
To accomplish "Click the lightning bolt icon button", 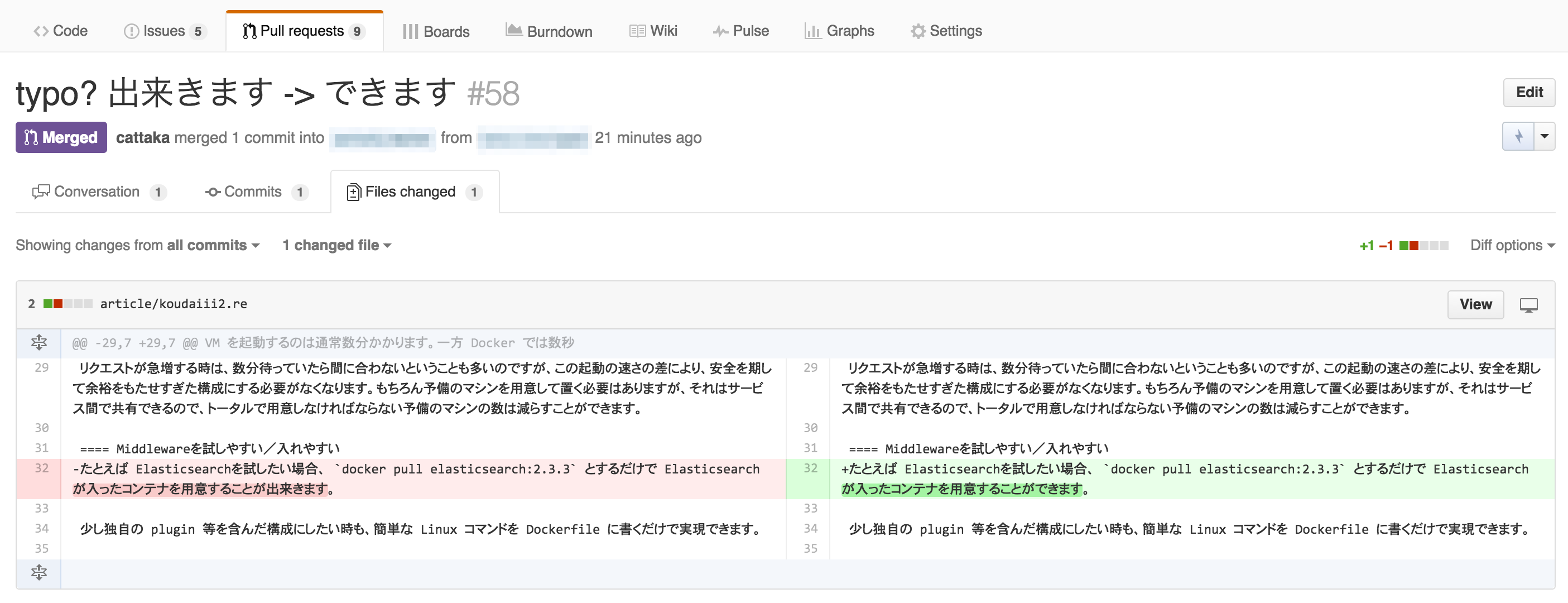I will [x=1518, y=136].
